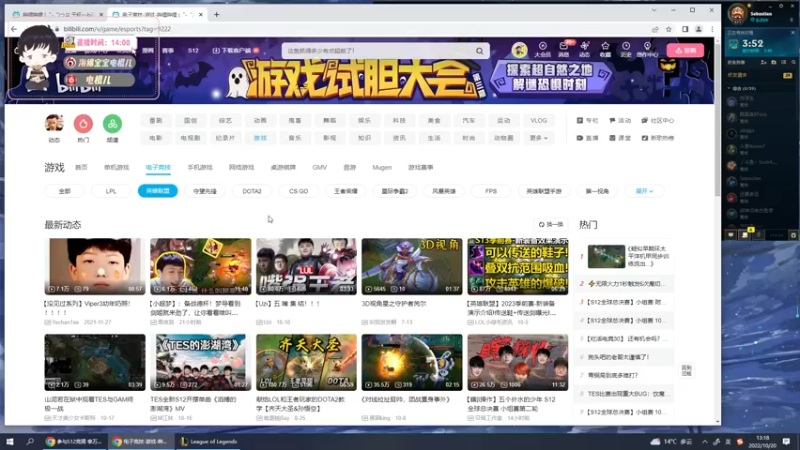800x450 pixels.
Task: Open trending item 2 无限火力
Action: coord(627,284)
